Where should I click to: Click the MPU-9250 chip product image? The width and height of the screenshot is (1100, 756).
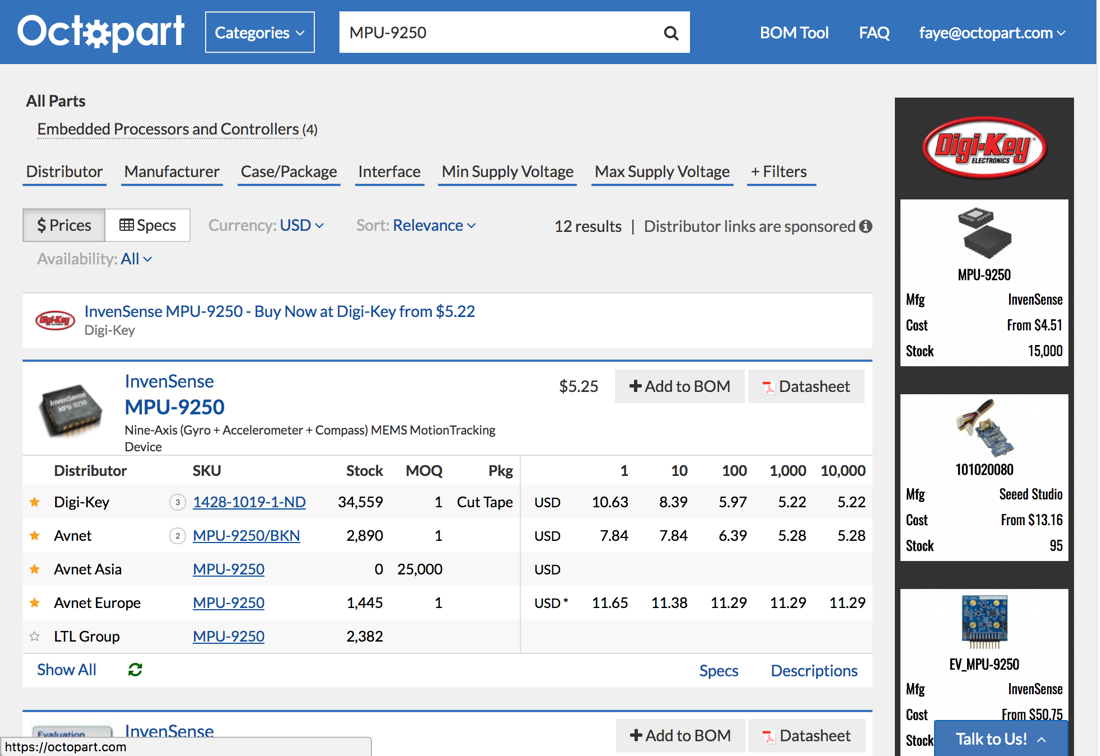(70, 408)
